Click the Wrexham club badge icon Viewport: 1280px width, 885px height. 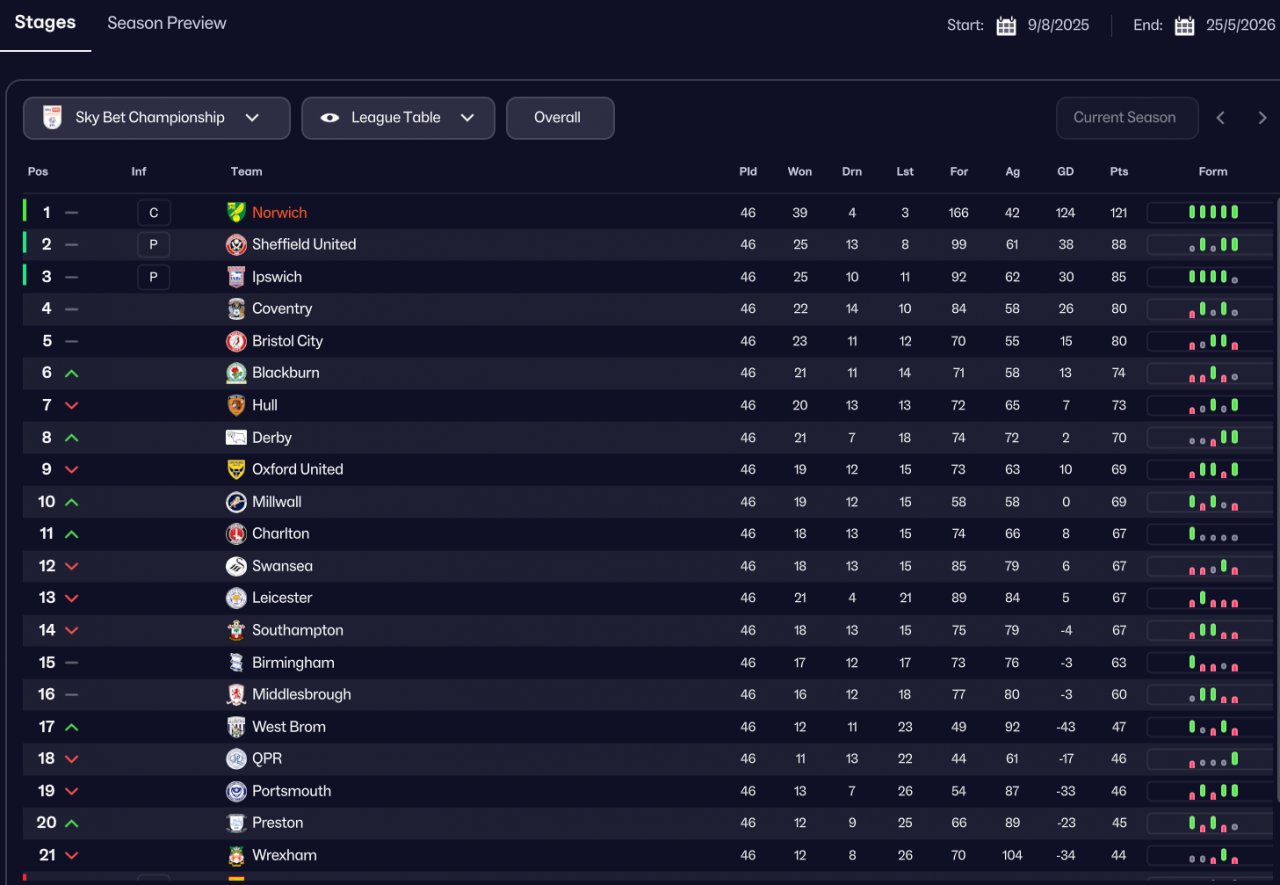click(236, 855)
